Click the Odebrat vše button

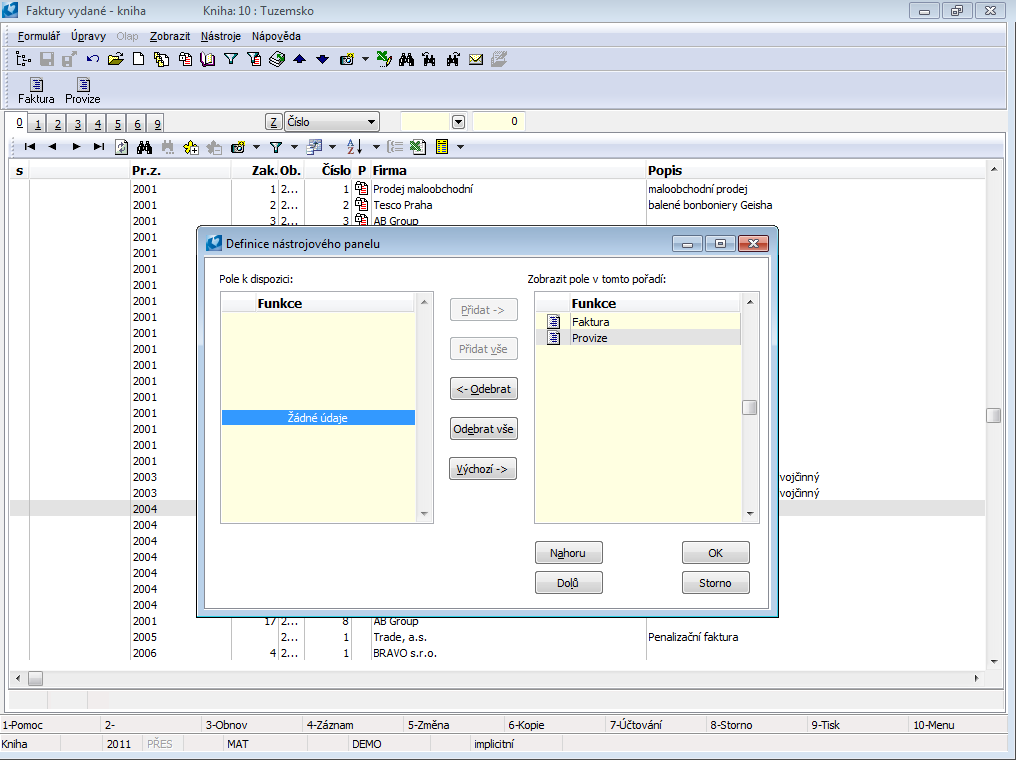pyautogui.click(x=484, y=429)
